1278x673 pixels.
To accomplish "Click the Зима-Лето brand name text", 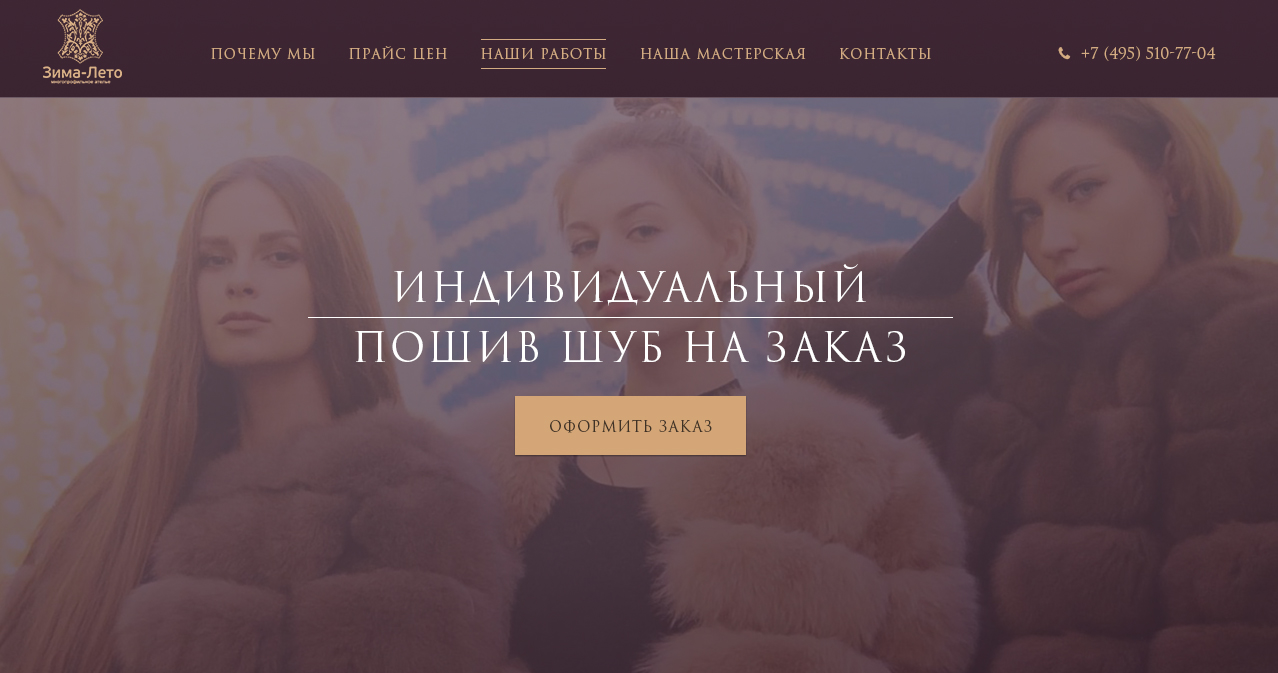I will tap(82, 72).
